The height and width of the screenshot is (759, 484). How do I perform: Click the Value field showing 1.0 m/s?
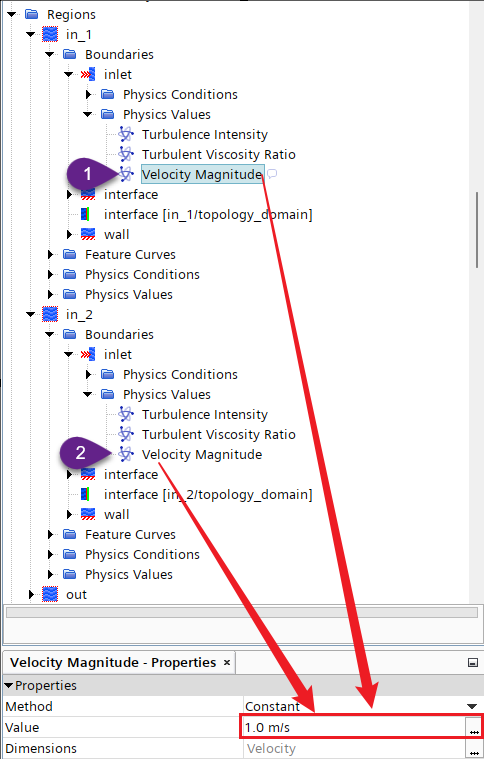353,727
